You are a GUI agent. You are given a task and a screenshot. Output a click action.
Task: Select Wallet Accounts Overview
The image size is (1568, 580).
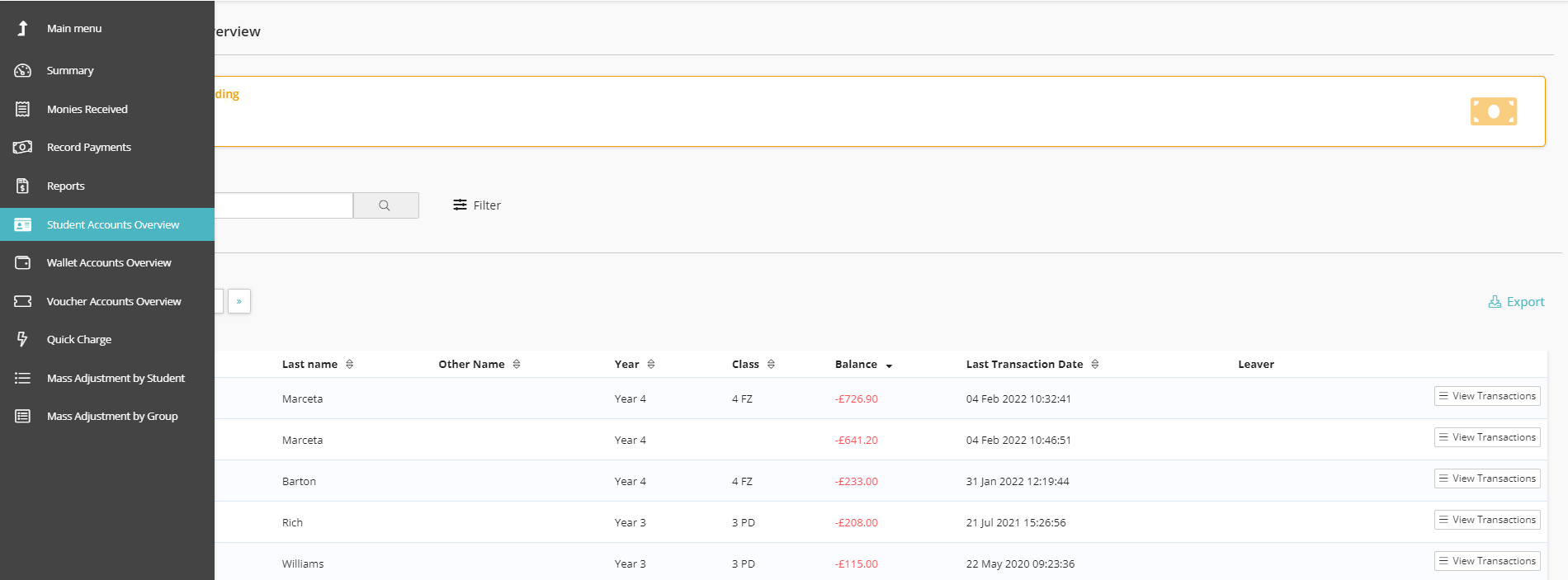(107, 262)
